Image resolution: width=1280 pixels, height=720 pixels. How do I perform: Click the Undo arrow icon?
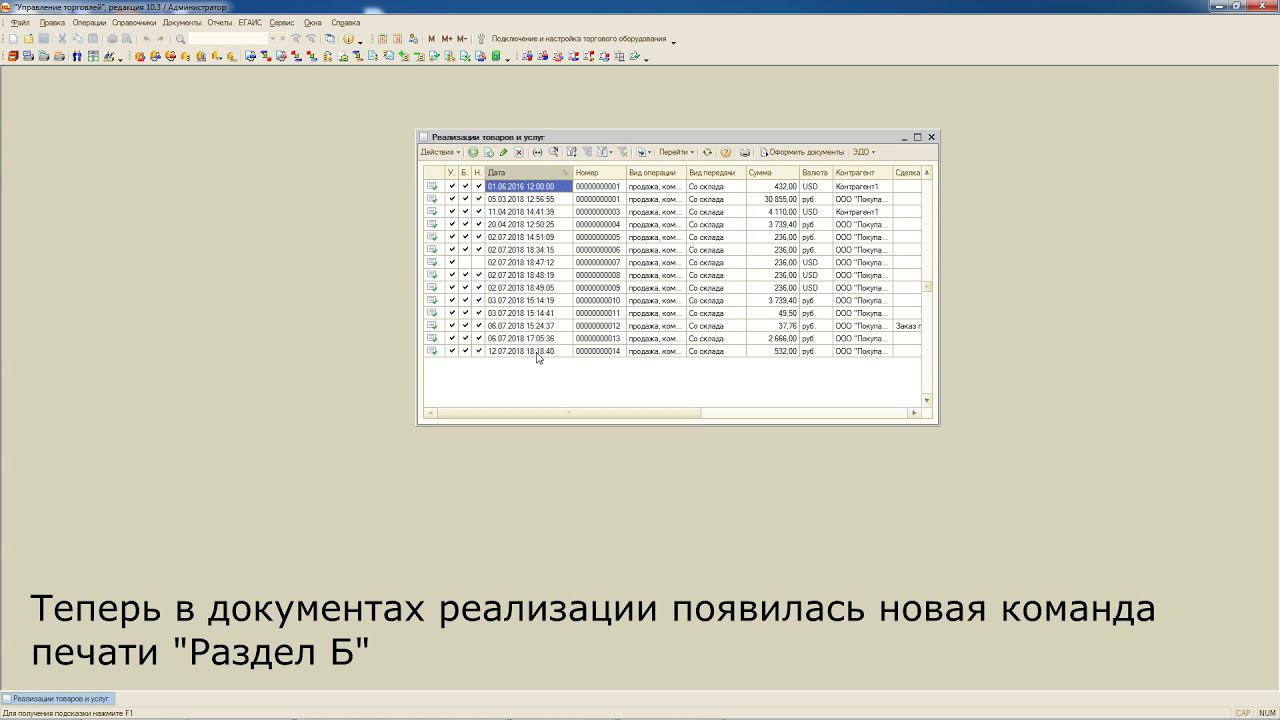point(146,39)
